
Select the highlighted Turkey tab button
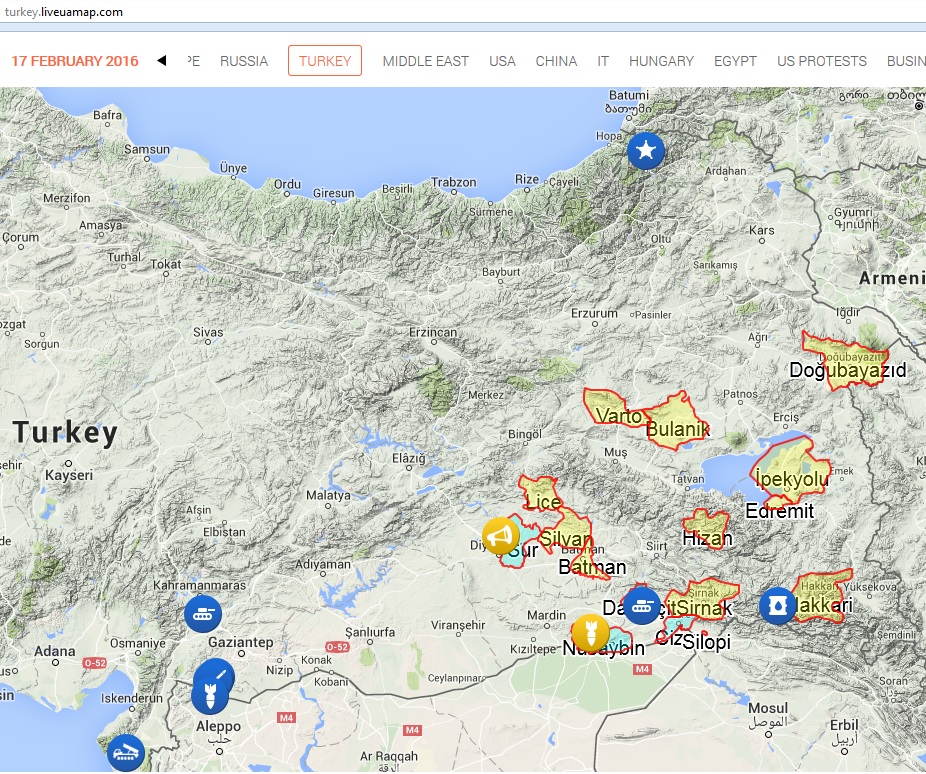click(325, 61)
